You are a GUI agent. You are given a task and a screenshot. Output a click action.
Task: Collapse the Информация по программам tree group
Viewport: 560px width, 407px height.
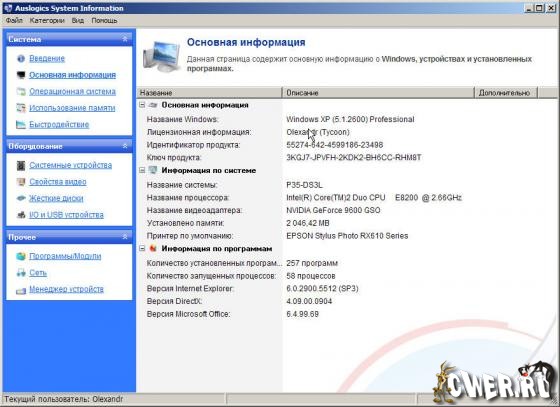point(142,248)
